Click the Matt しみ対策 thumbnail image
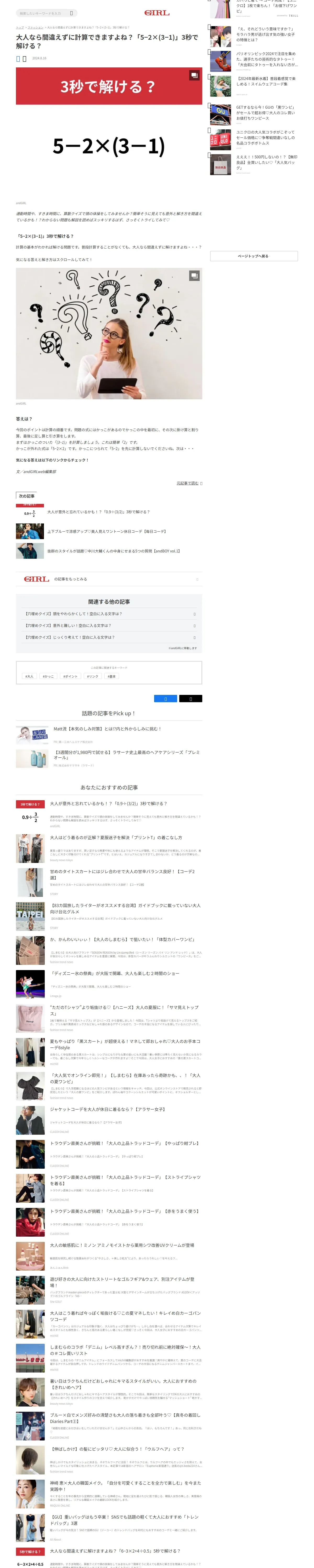Image resolution: width=314 pixels, height=1568 pixels. (x=32, y=735)
